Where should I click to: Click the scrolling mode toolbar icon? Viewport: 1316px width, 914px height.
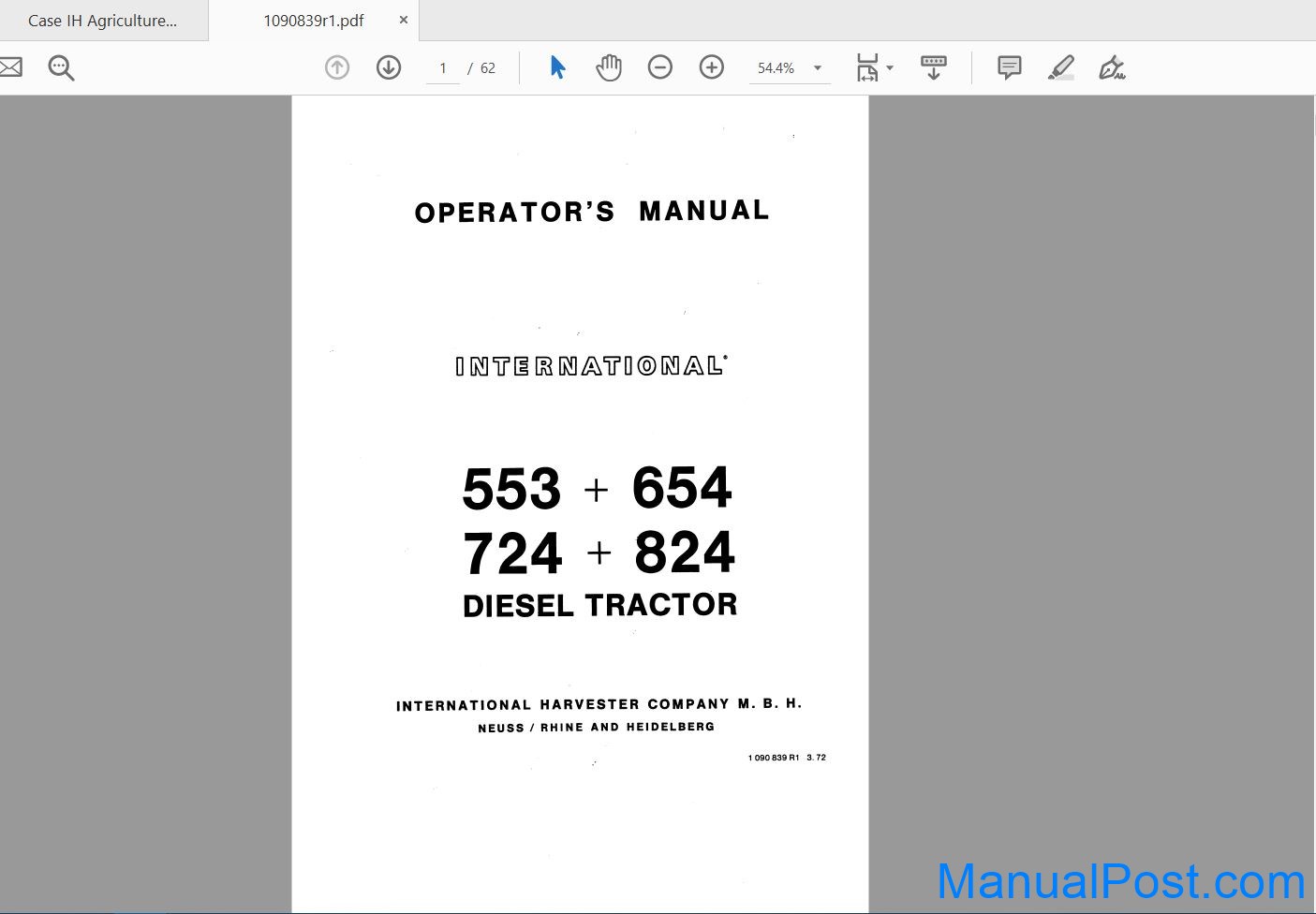(x=934, y=67)
